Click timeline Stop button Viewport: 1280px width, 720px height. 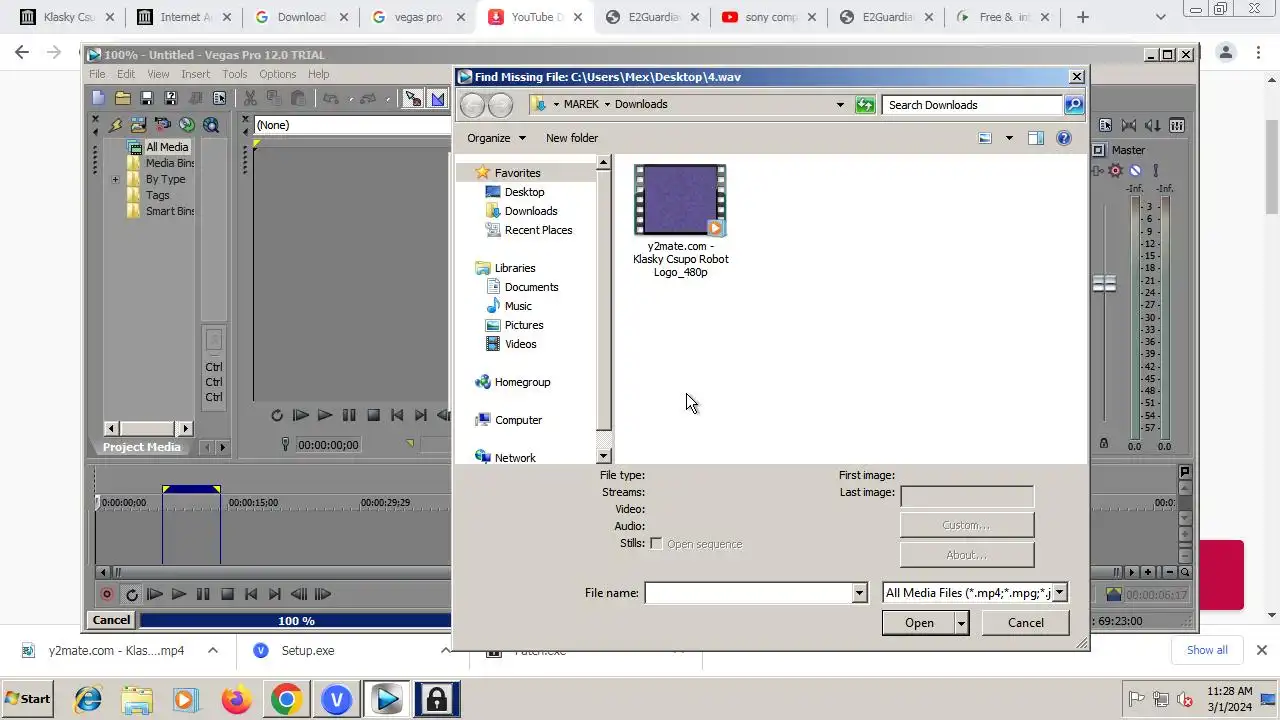pos(227,594)
